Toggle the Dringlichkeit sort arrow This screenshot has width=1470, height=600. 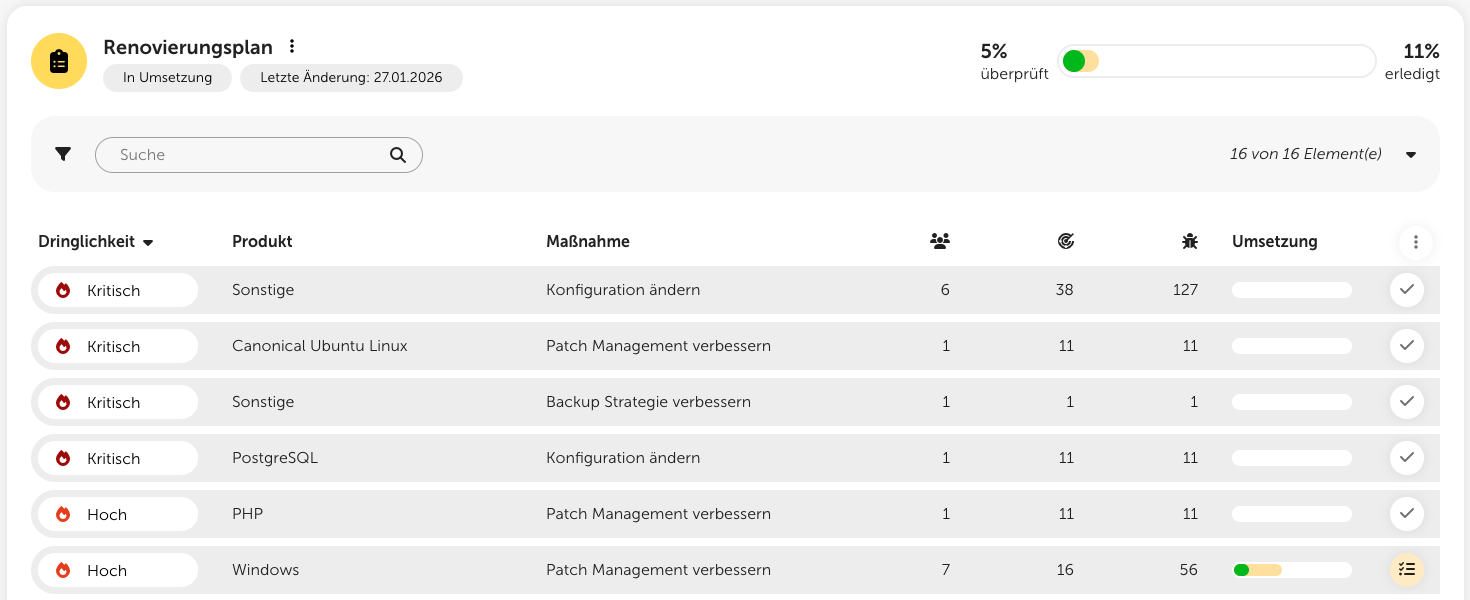pyautogui.click(x=148, y=243)
